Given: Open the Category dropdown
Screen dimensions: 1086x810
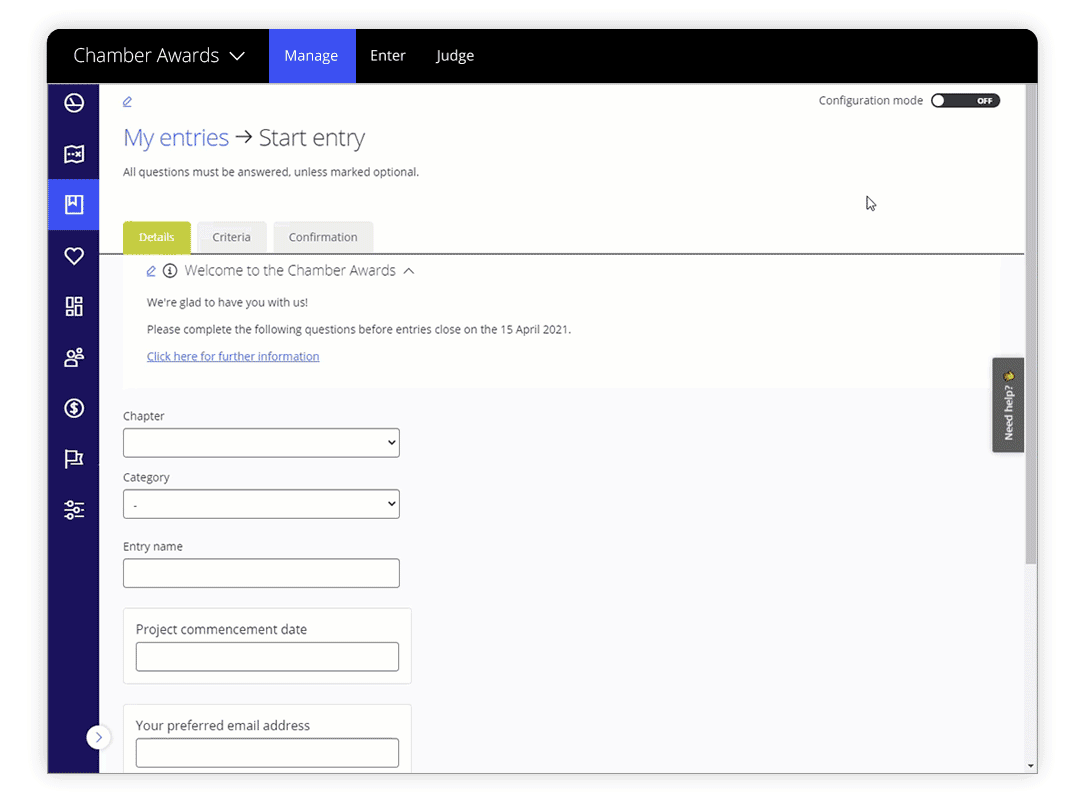Looking at the screenshot, I should point(260,503).
